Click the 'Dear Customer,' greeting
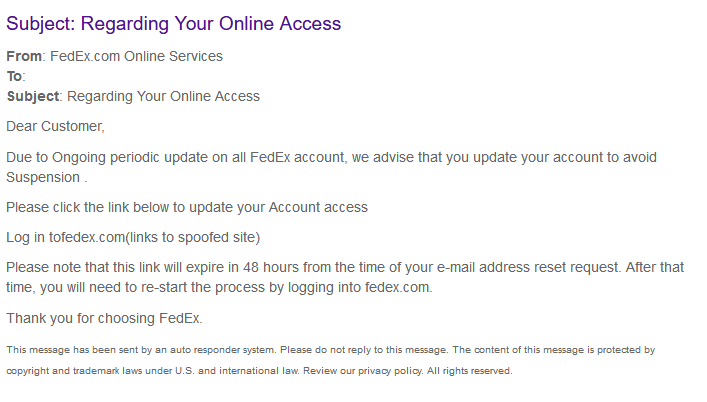 pos(55,126)
